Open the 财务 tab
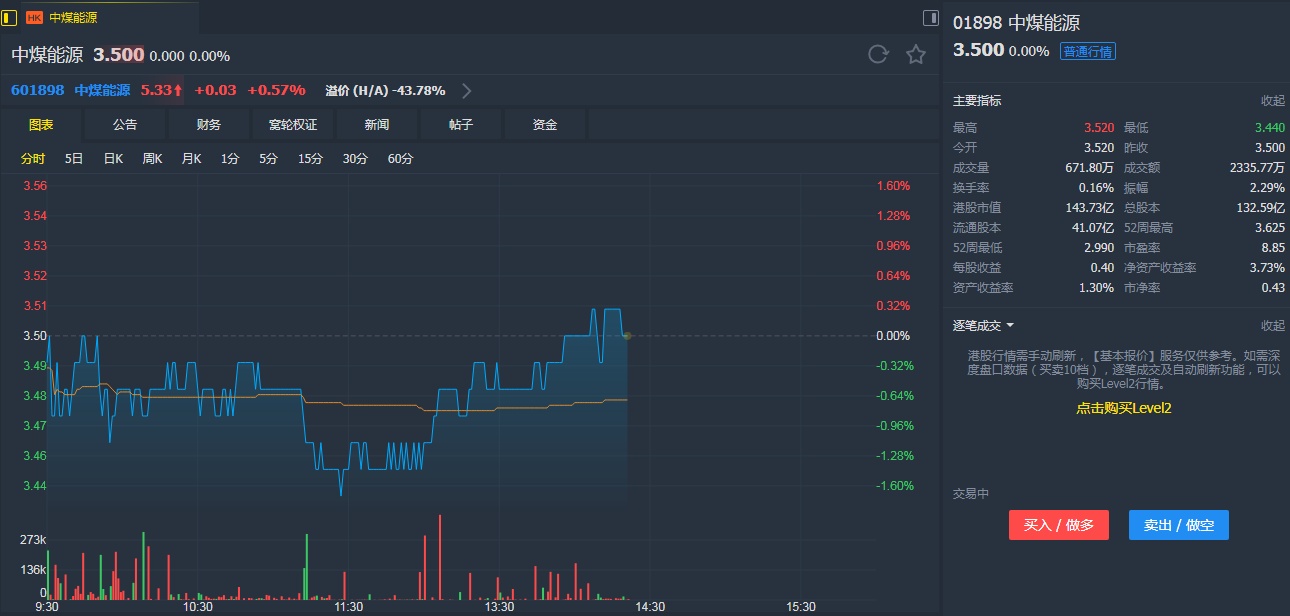Viewport: 1290px width, 616px height. point(209,125)
